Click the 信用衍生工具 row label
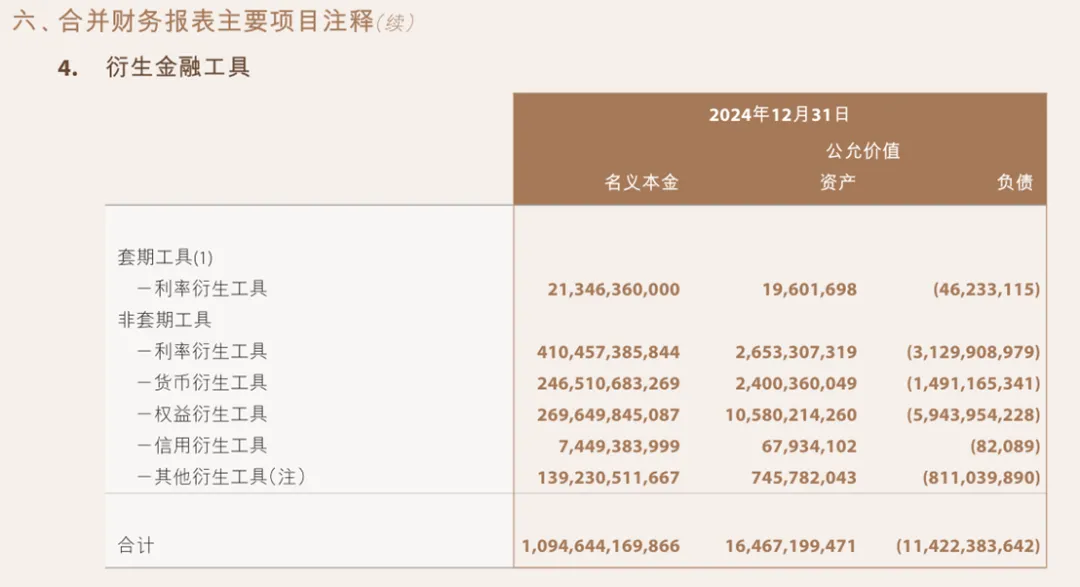Screen dimensions: 1080x587 click(202, 446)
